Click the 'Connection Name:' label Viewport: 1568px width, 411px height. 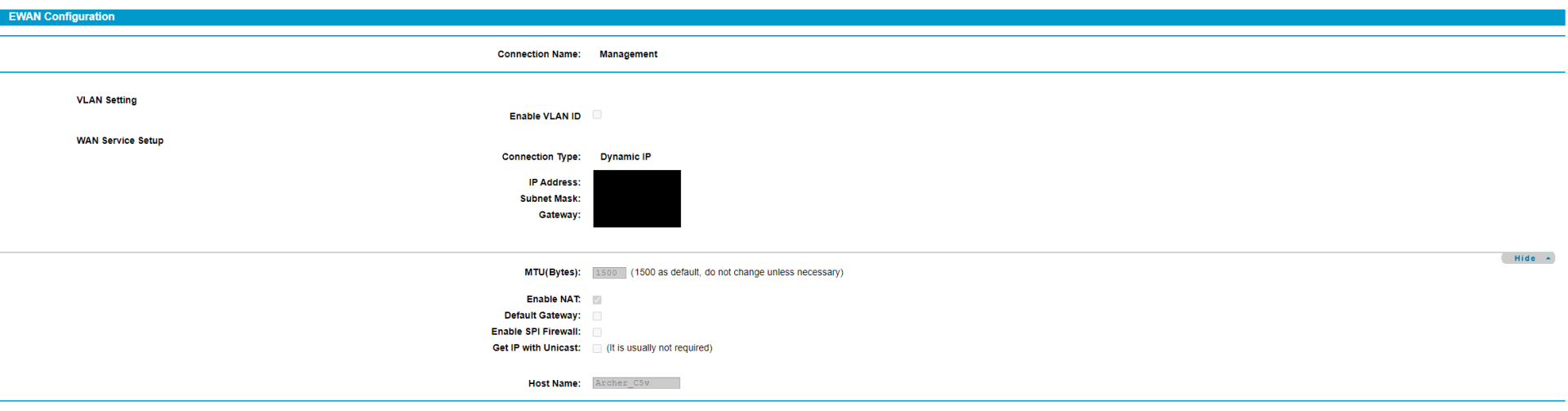coord(539,54)
